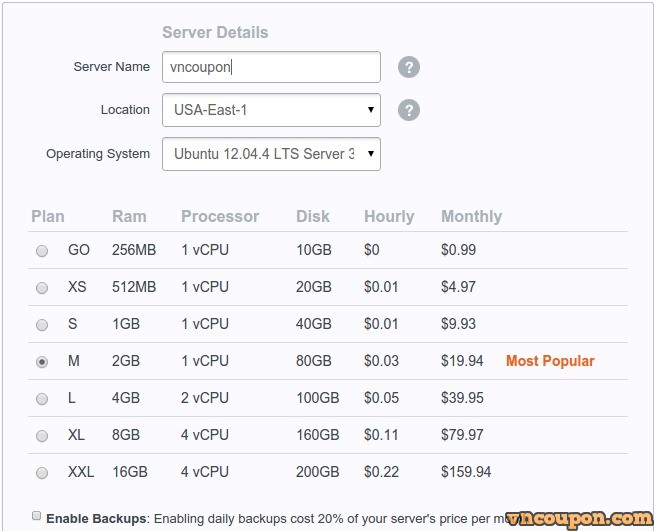Image resolution: width=654 pixels, height=531 pixels.
Task: Click the Enable Backups label text
Action: 96,518
